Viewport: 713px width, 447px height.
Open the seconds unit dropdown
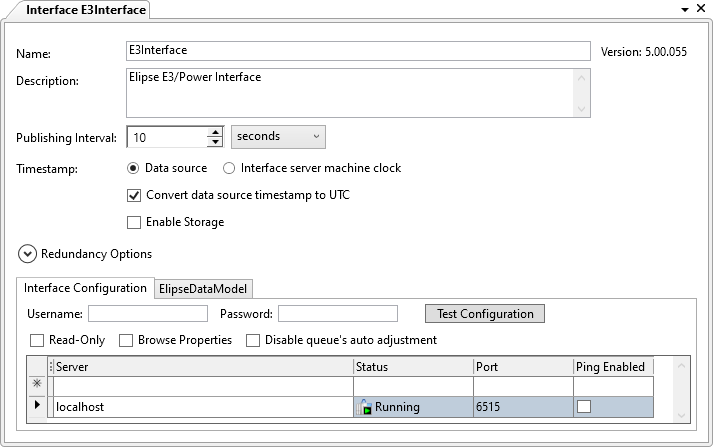point(278,137)
